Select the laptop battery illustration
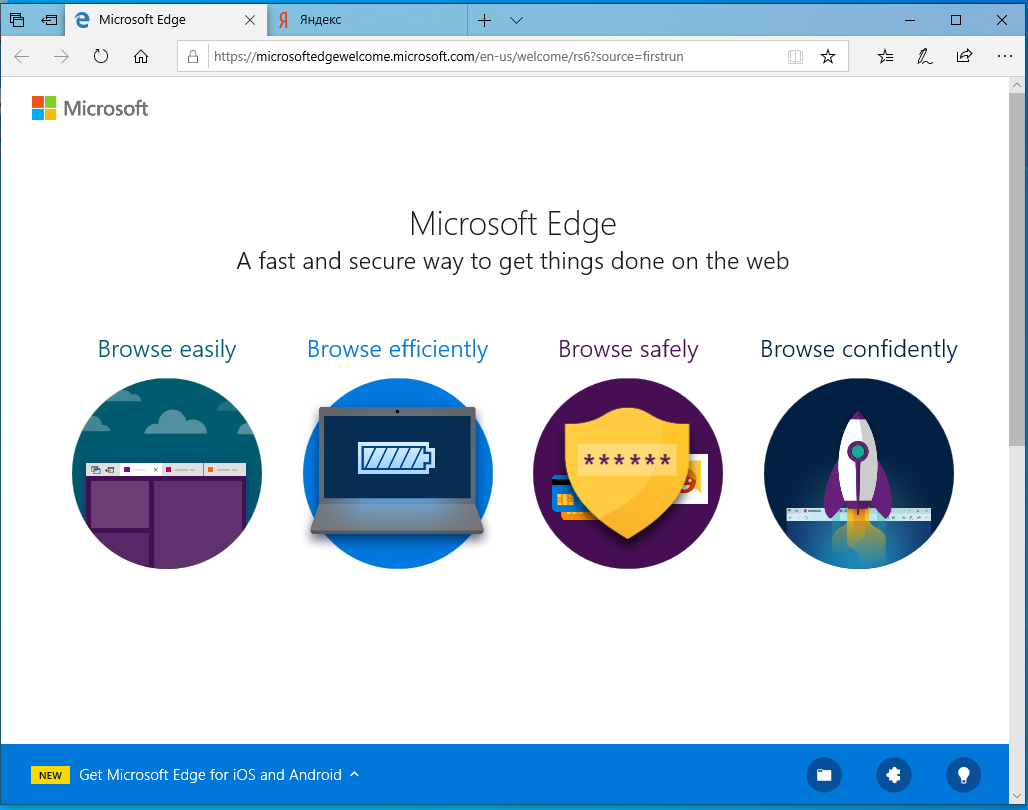This screenshot has width=1028, height=810. (397, 474)
